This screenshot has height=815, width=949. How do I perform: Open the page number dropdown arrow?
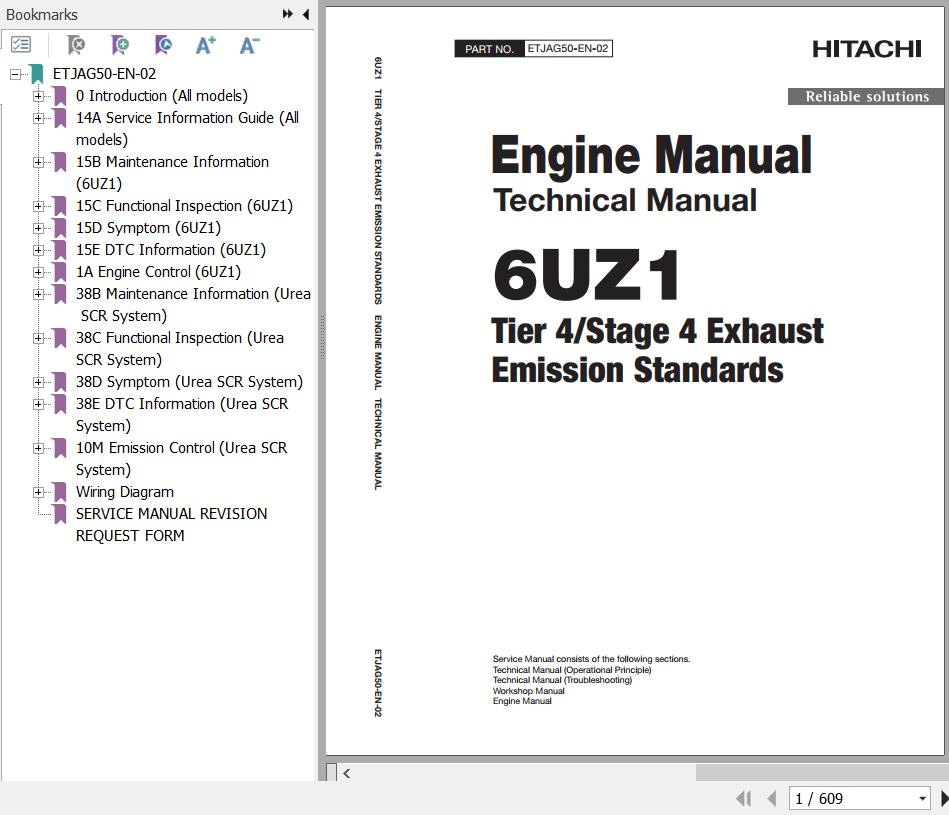click(922, 799)
